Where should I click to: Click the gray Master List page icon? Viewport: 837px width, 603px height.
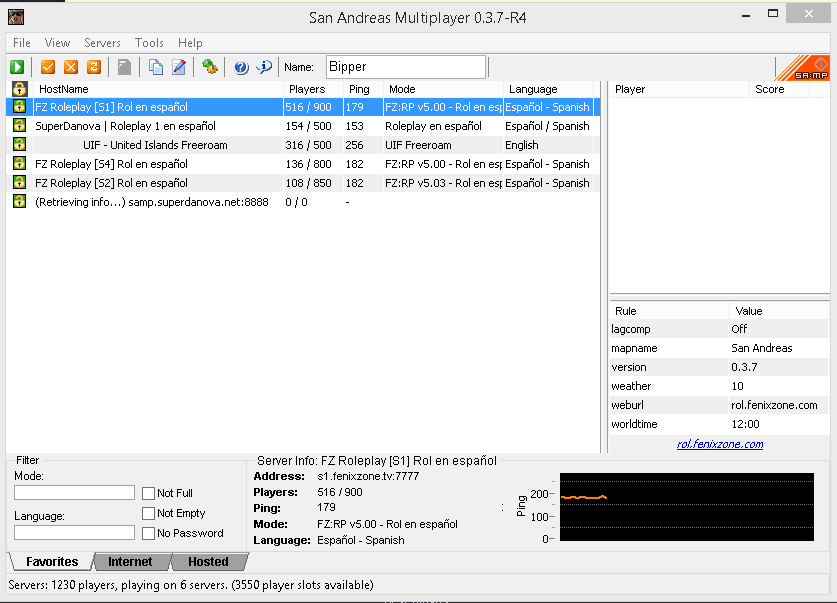pos(124,67)
